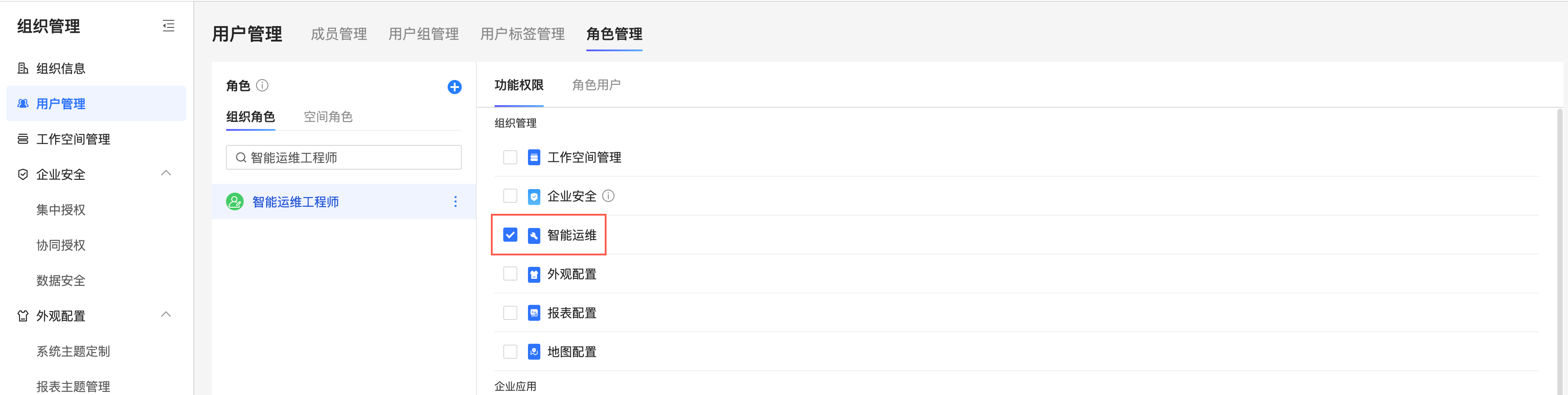Open 数据安全 in the sidebar
Viewport: 1568px width, 395px height.
point(61,281)
